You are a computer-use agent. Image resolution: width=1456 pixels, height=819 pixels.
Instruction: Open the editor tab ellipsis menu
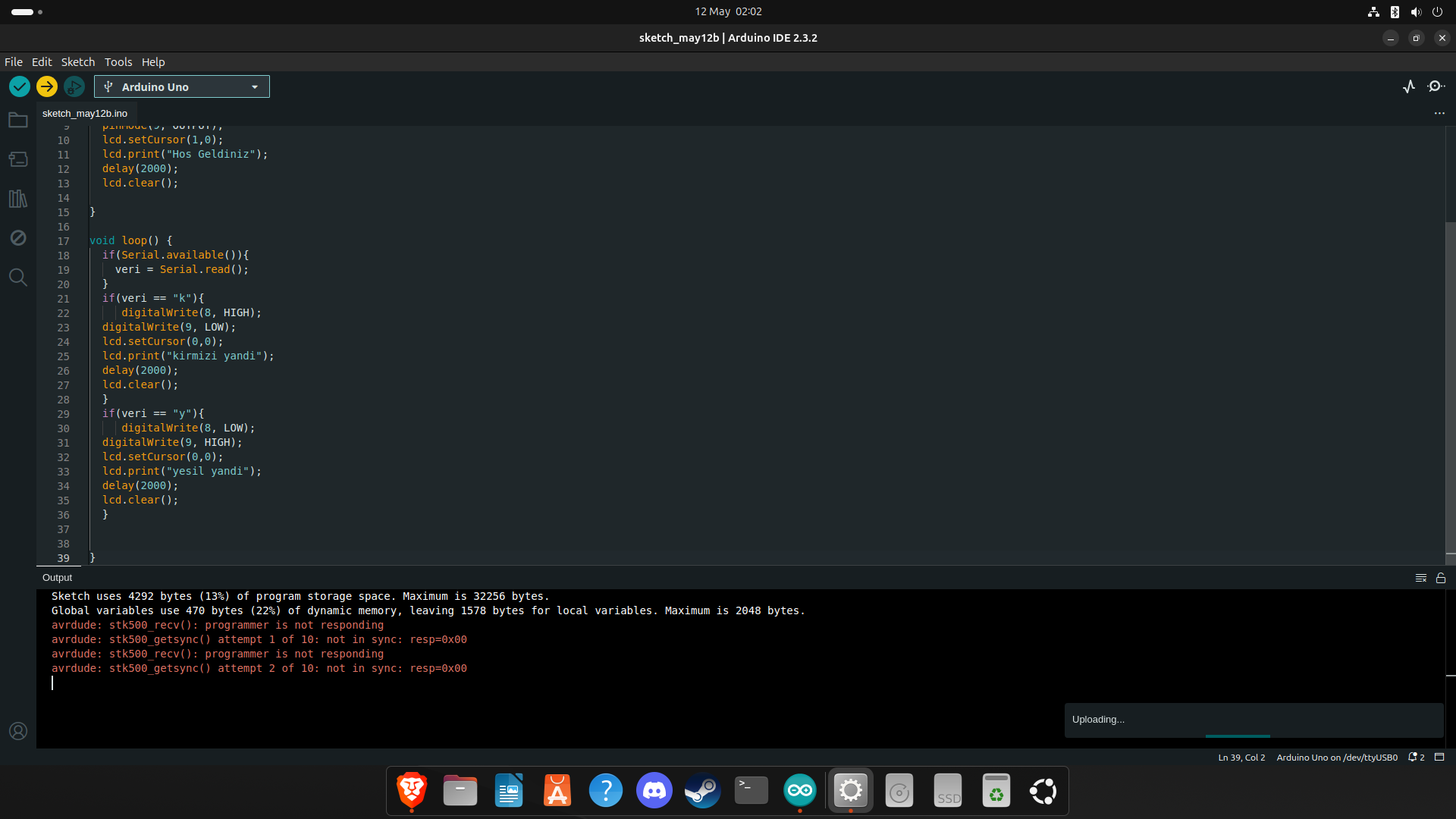pyautogui.click(x=1439, y=114)
